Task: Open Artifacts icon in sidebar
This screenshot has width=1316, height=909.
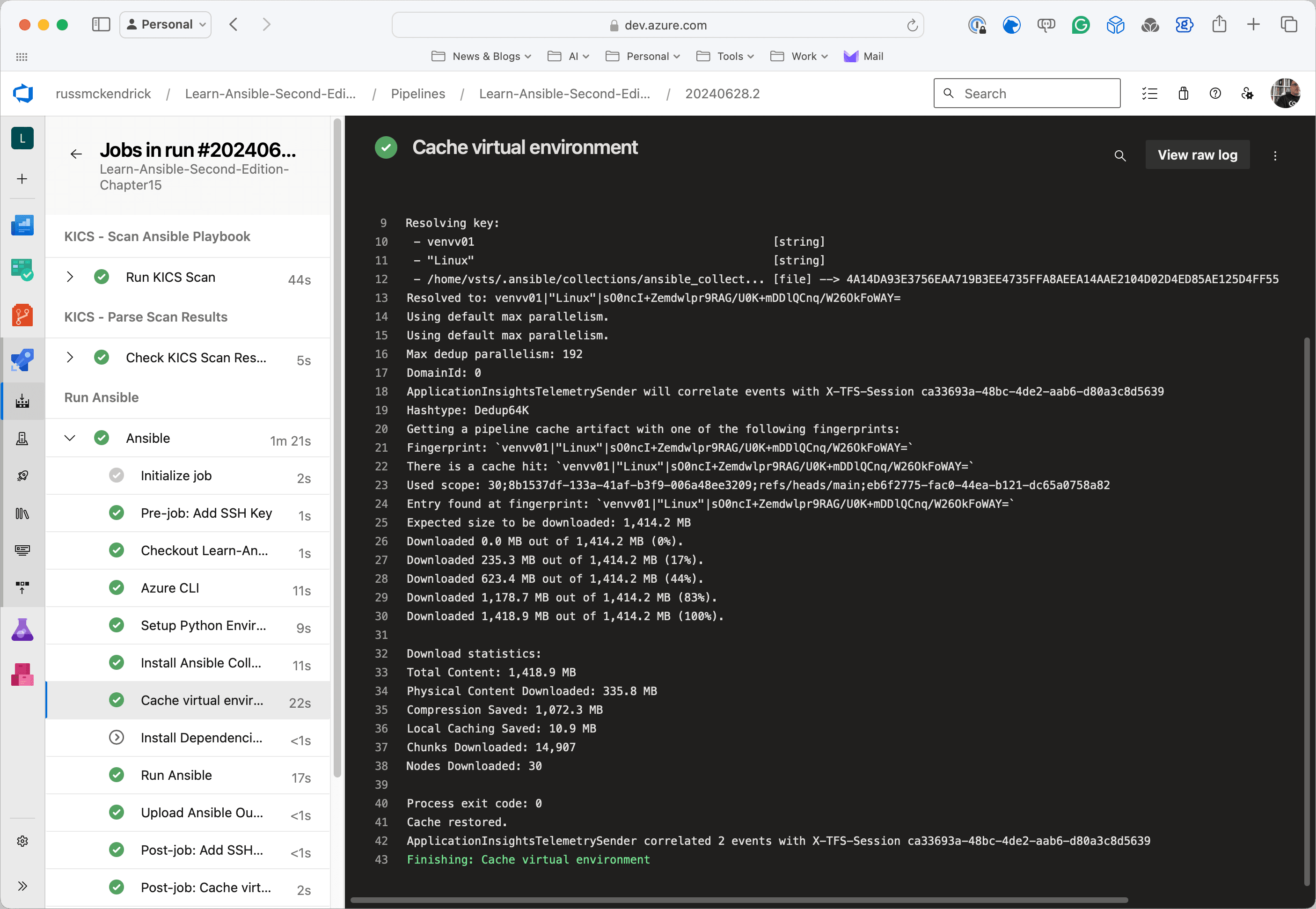Action: click(x=22, y=674)
